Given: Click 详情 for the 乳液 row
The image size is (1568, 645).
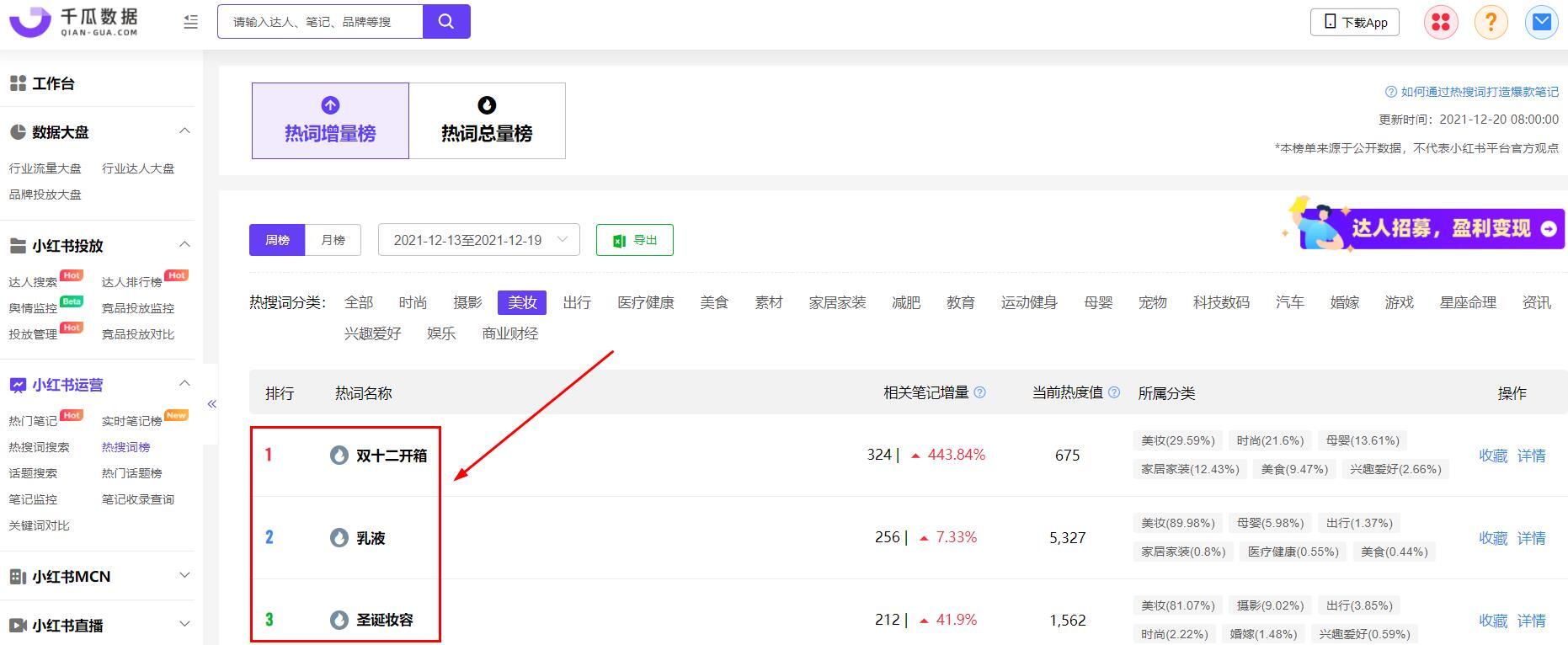Looking at the screenshot, I should point(1531,538).
